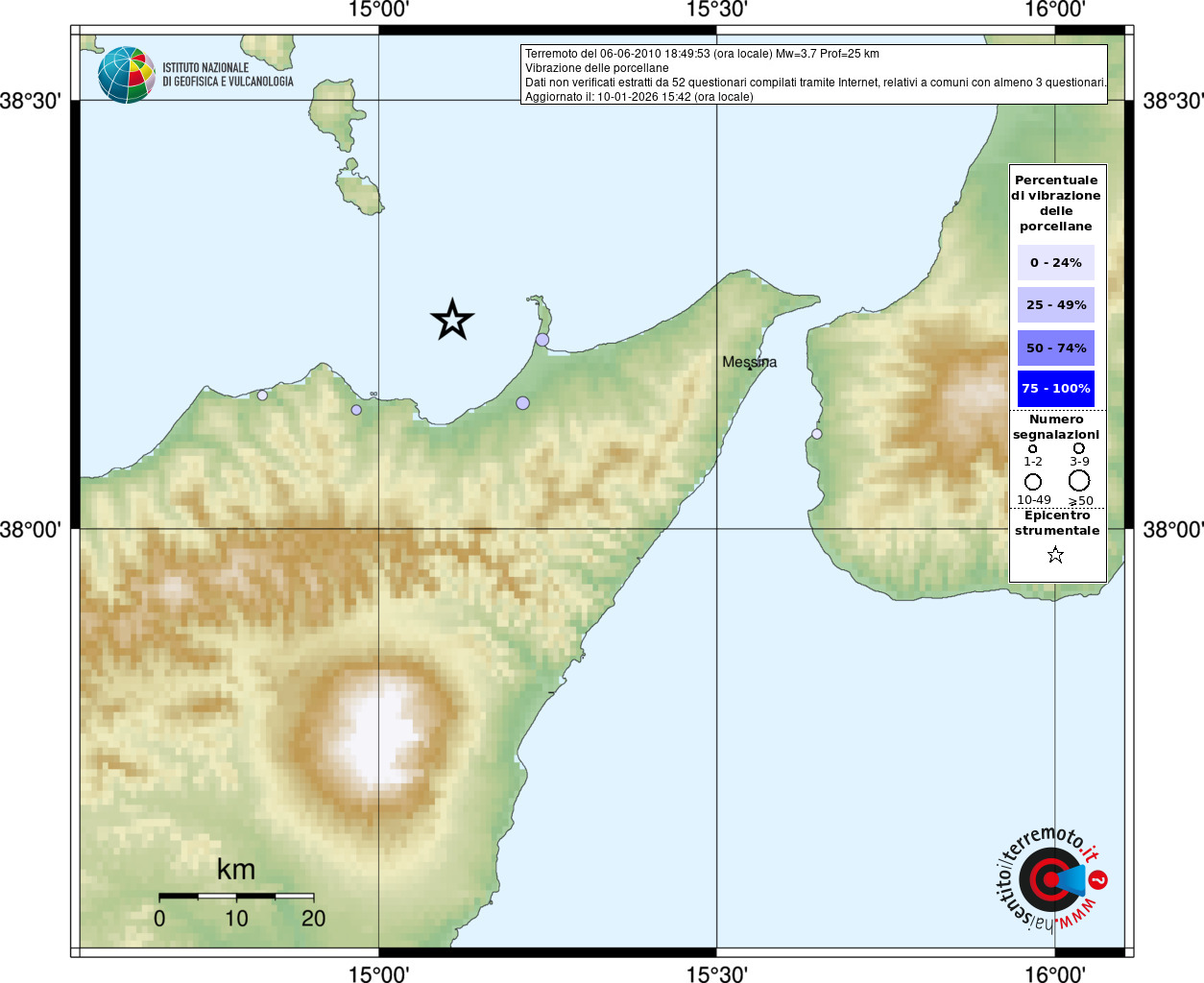Click the km scale bar

tap(236, 897)
